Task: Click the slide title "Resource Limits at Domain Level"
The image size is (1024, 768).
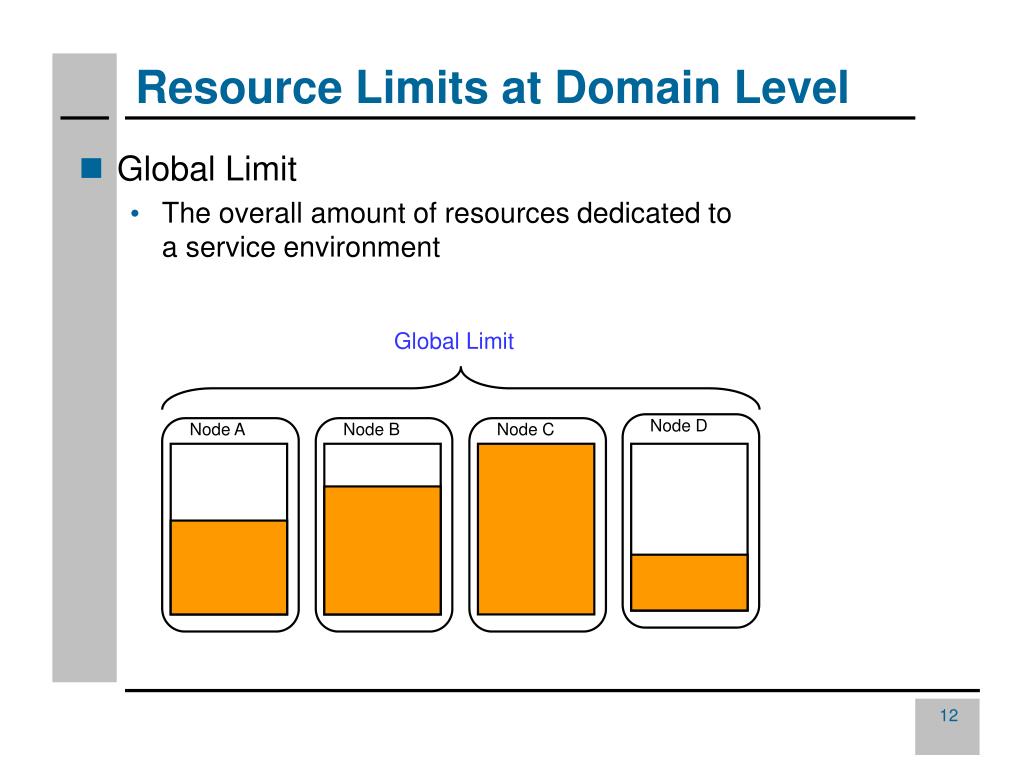Action: coord(492,88)
